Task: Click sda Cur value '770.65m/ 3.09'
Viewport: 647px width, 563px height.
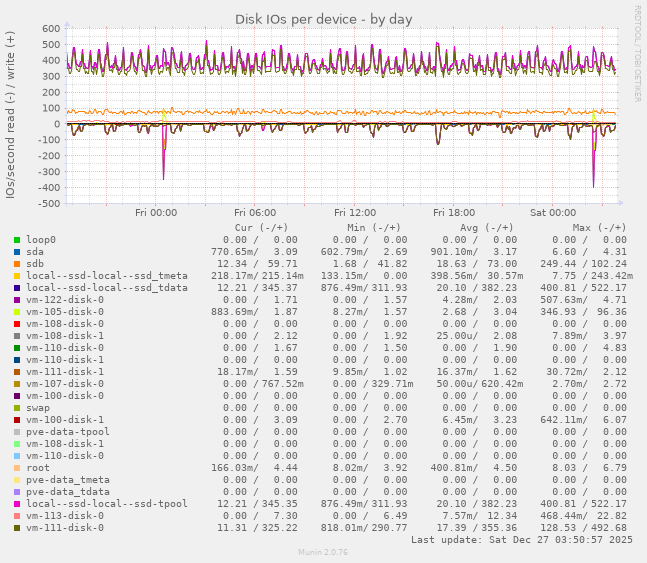Action: 254,252
